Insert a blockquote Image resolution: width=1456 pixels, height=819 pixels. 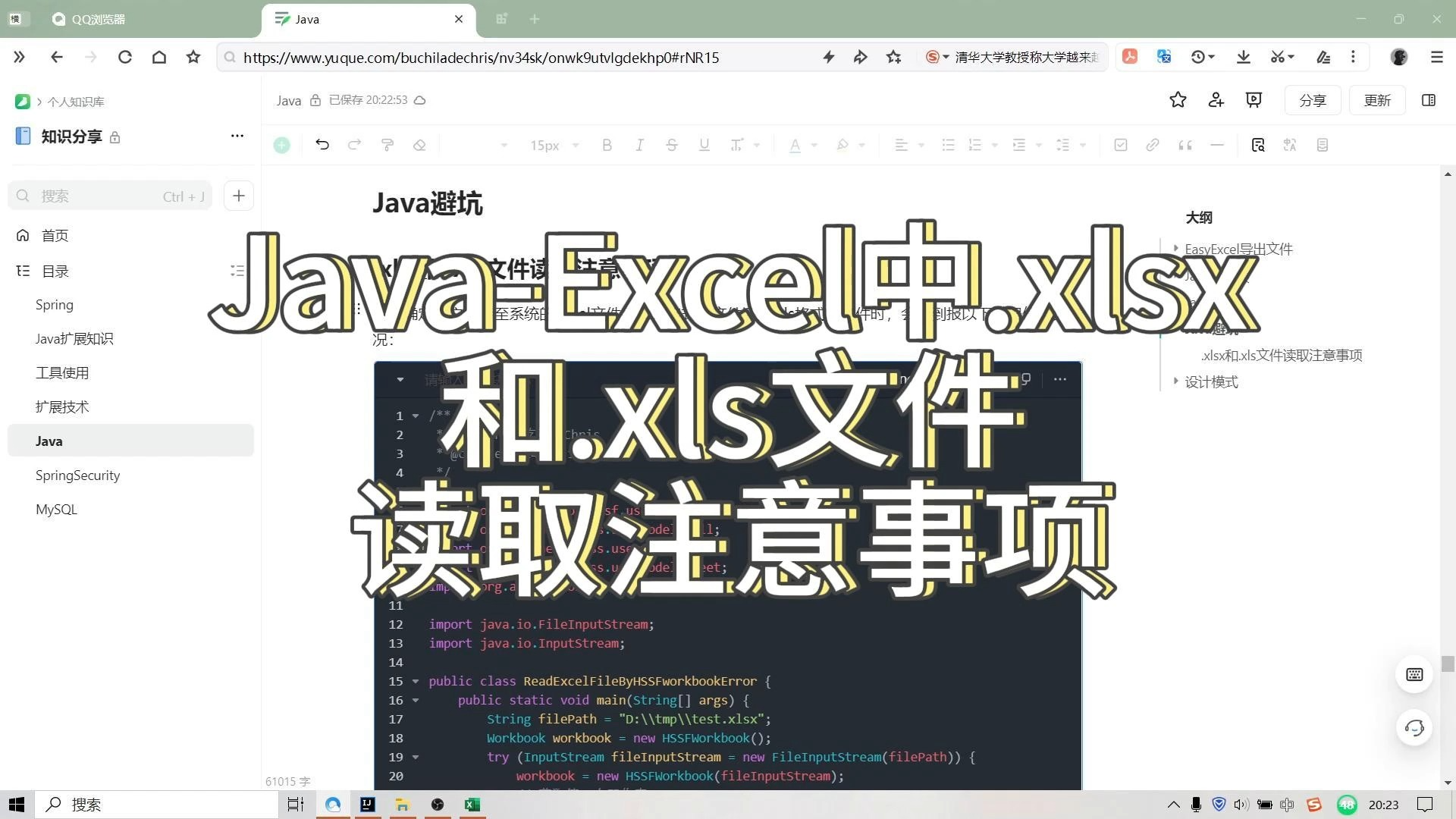point(1185,145)
